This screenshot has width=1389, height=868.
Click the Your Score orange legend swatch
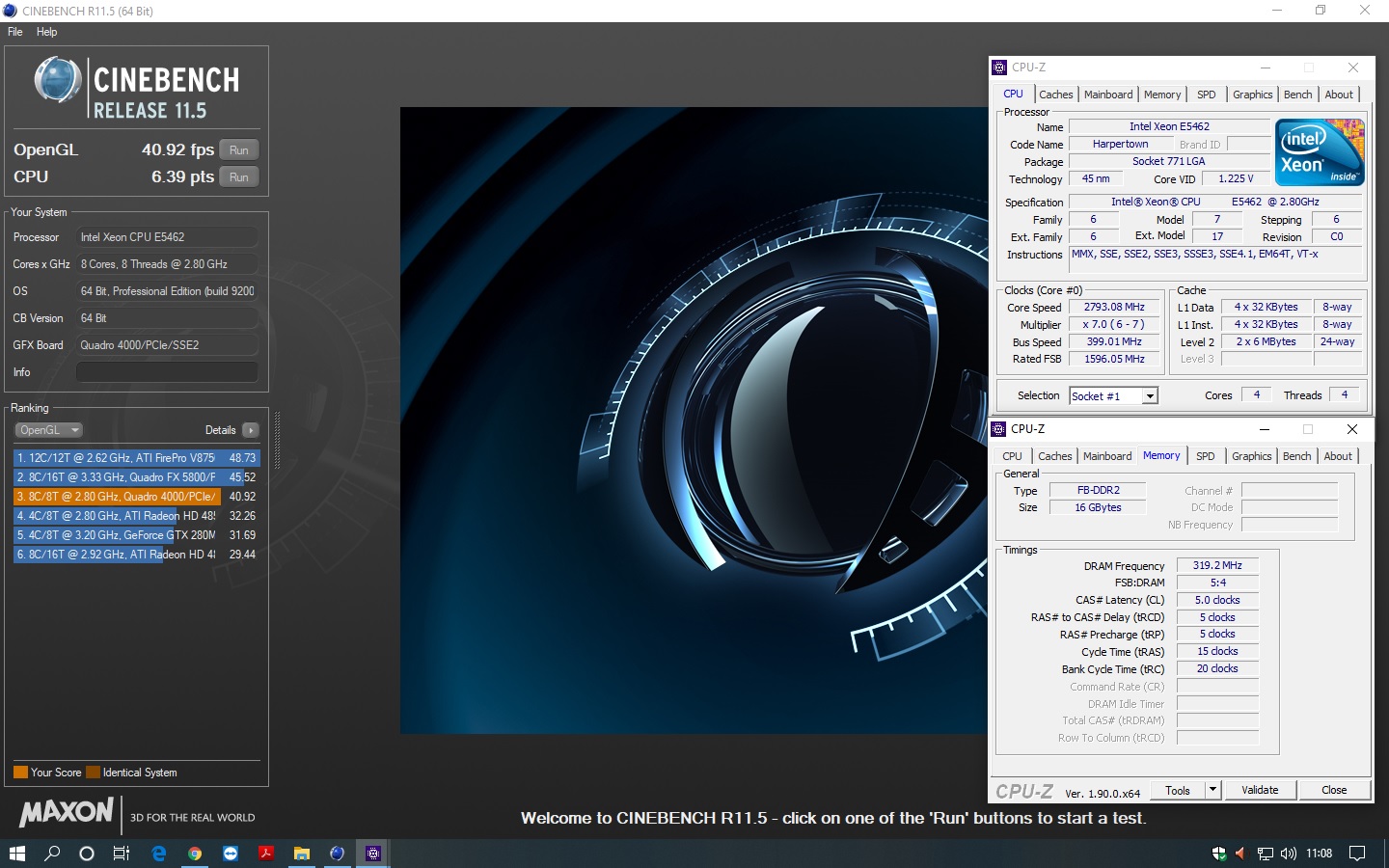pyautogui.click(x=20, y=773)
